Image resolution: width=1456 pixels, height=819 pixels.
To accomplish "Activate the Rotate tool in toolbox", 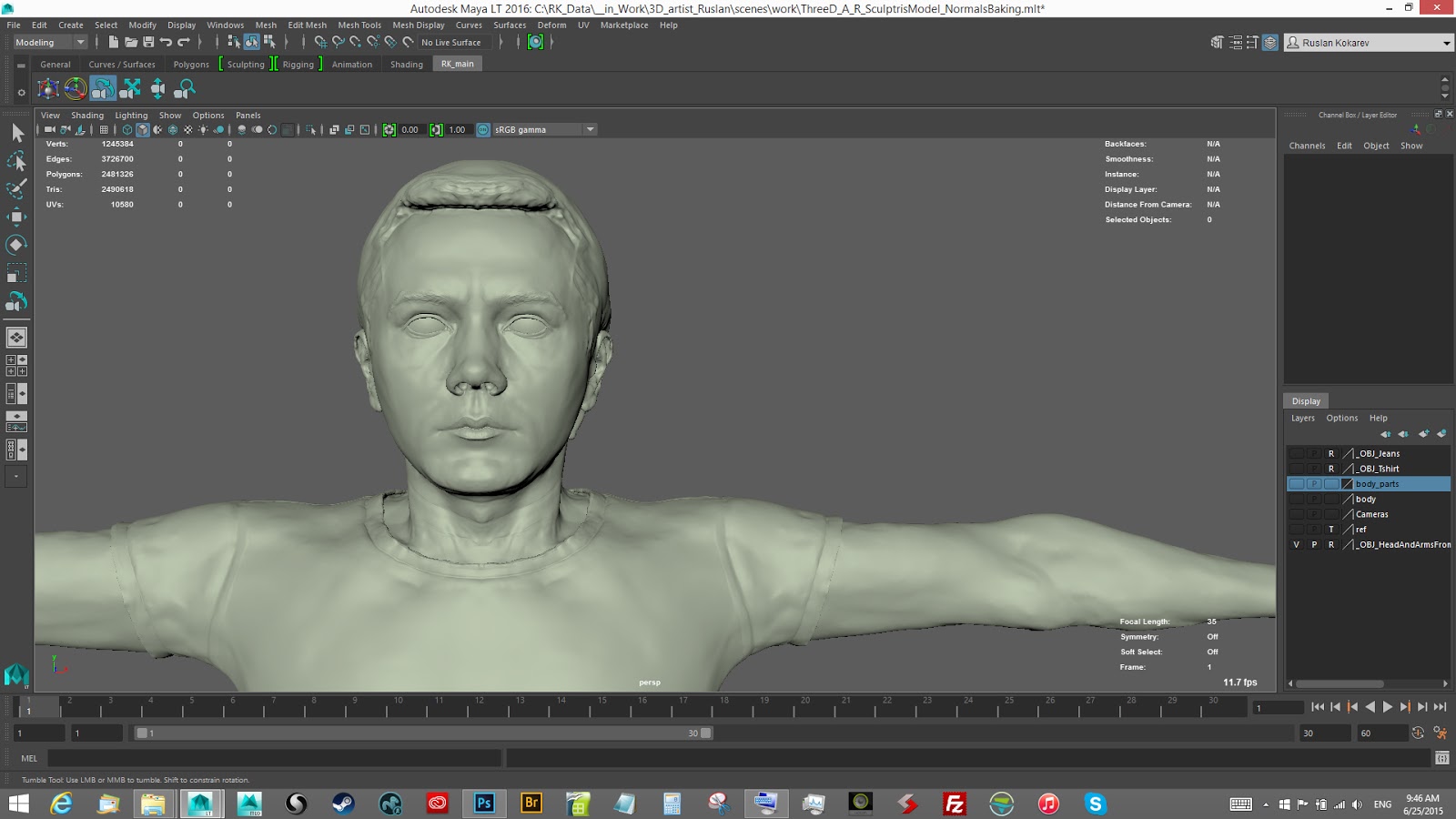I will click(x=16, y=245).
